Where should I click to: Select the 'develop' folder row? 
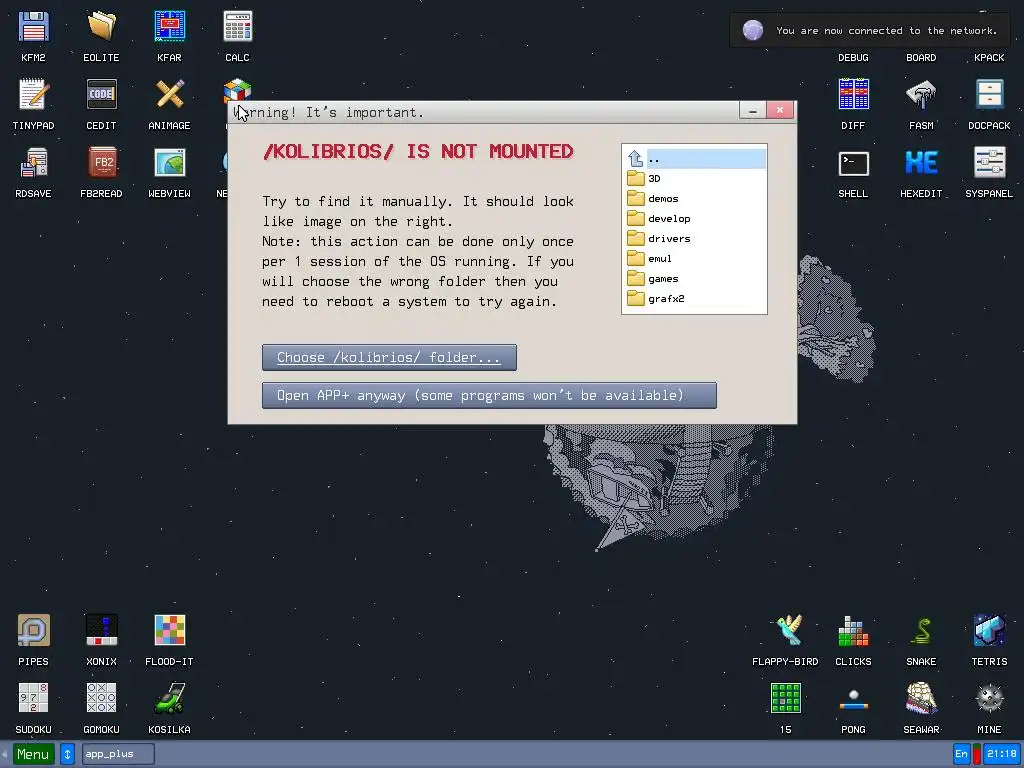(x=695, y=219)
